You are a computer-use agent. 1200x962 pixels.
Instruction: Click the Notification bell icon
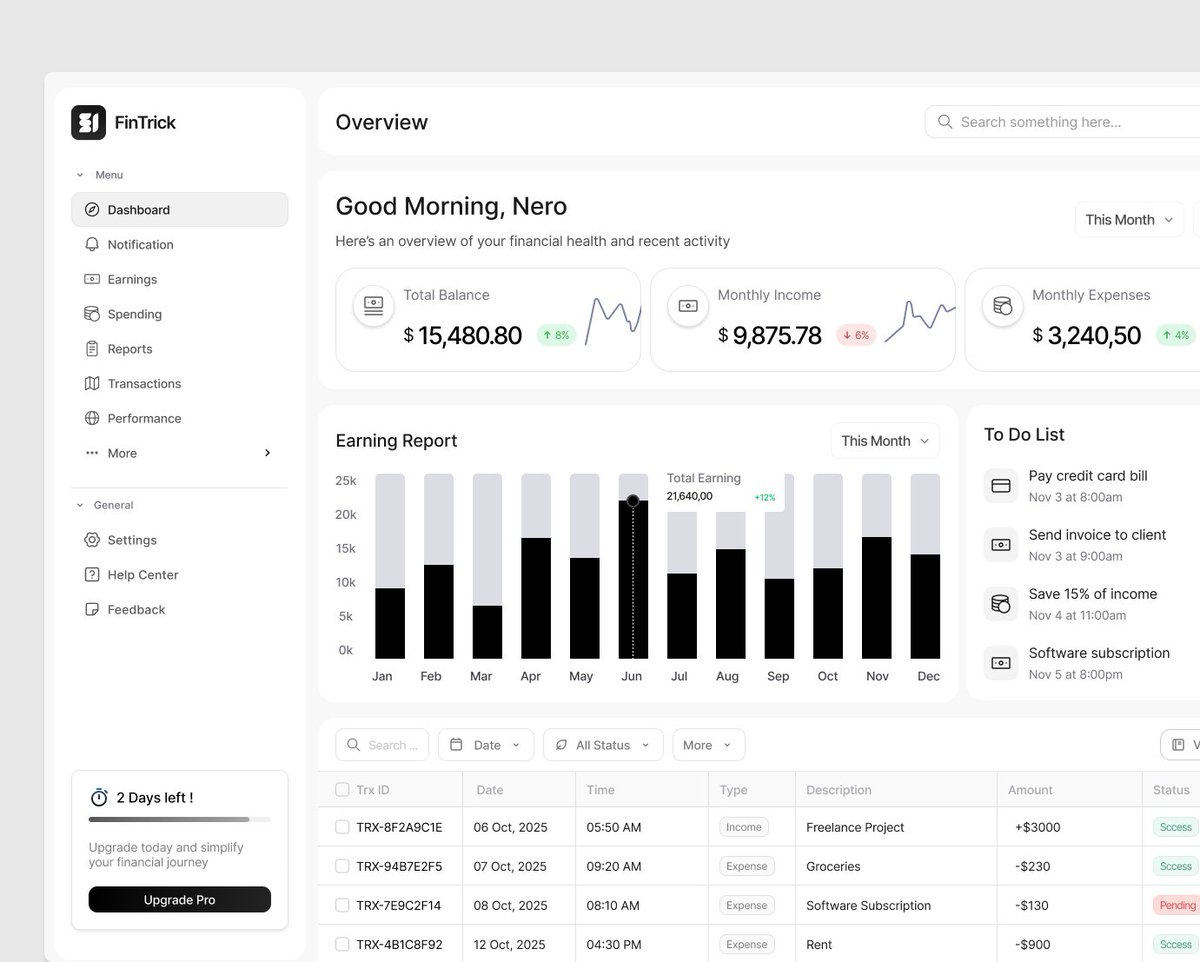(92, 244)
